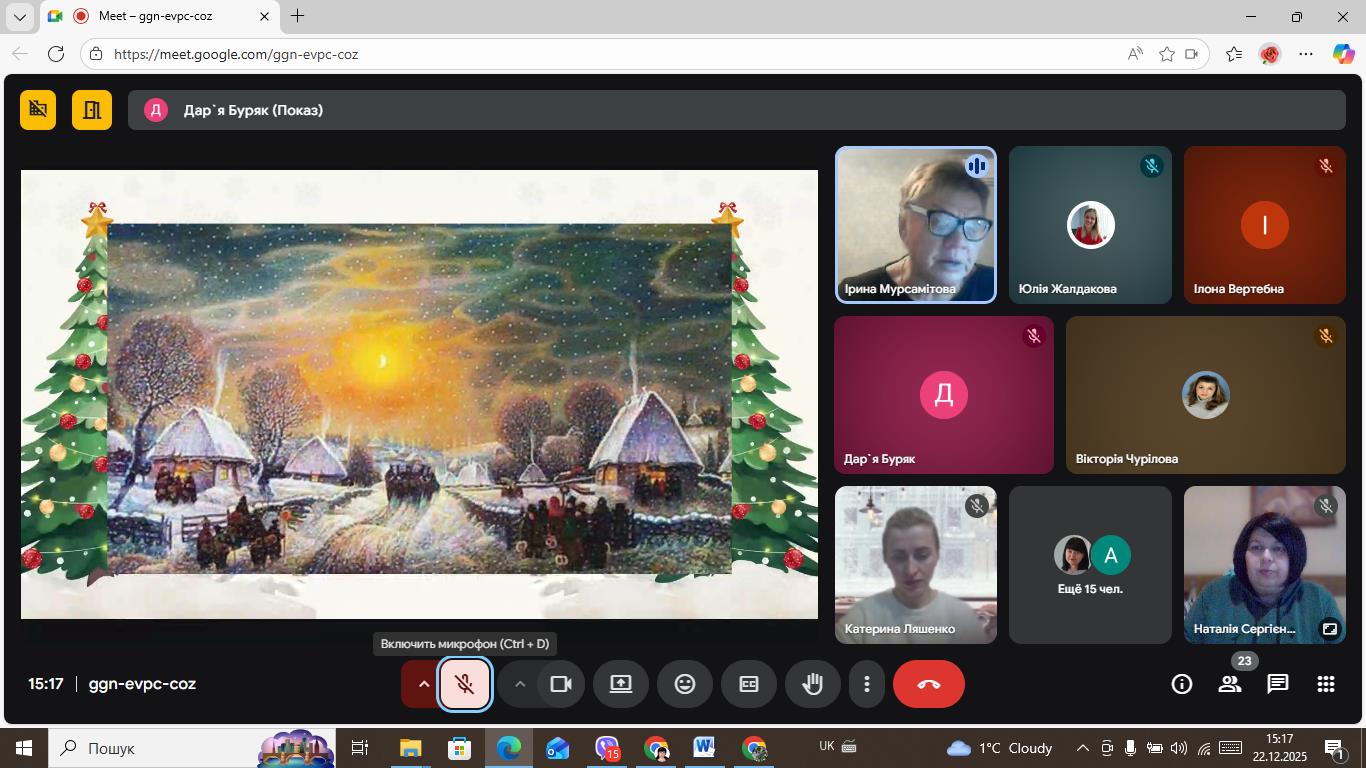Screen dimensions: 1366x768
Task: Click the red leave call button
Action: (928, 684)
